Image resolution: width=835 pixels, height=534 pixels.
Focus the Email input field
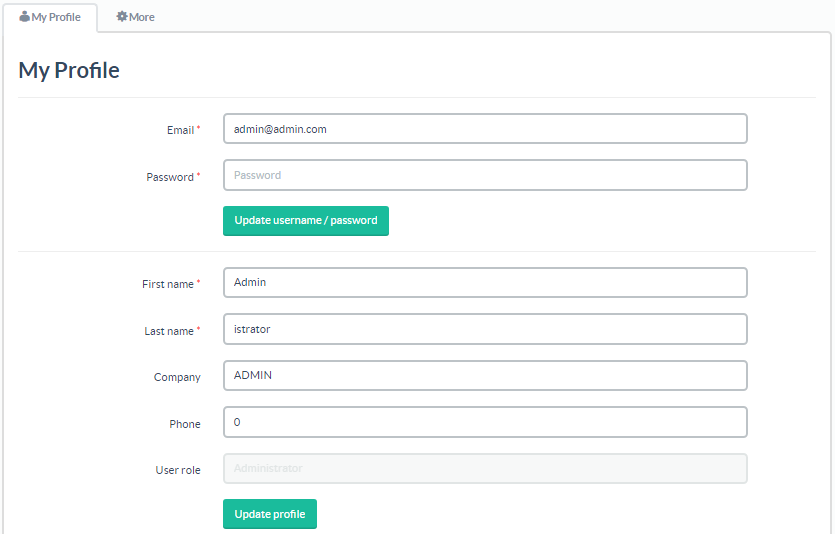click(485, 129)
